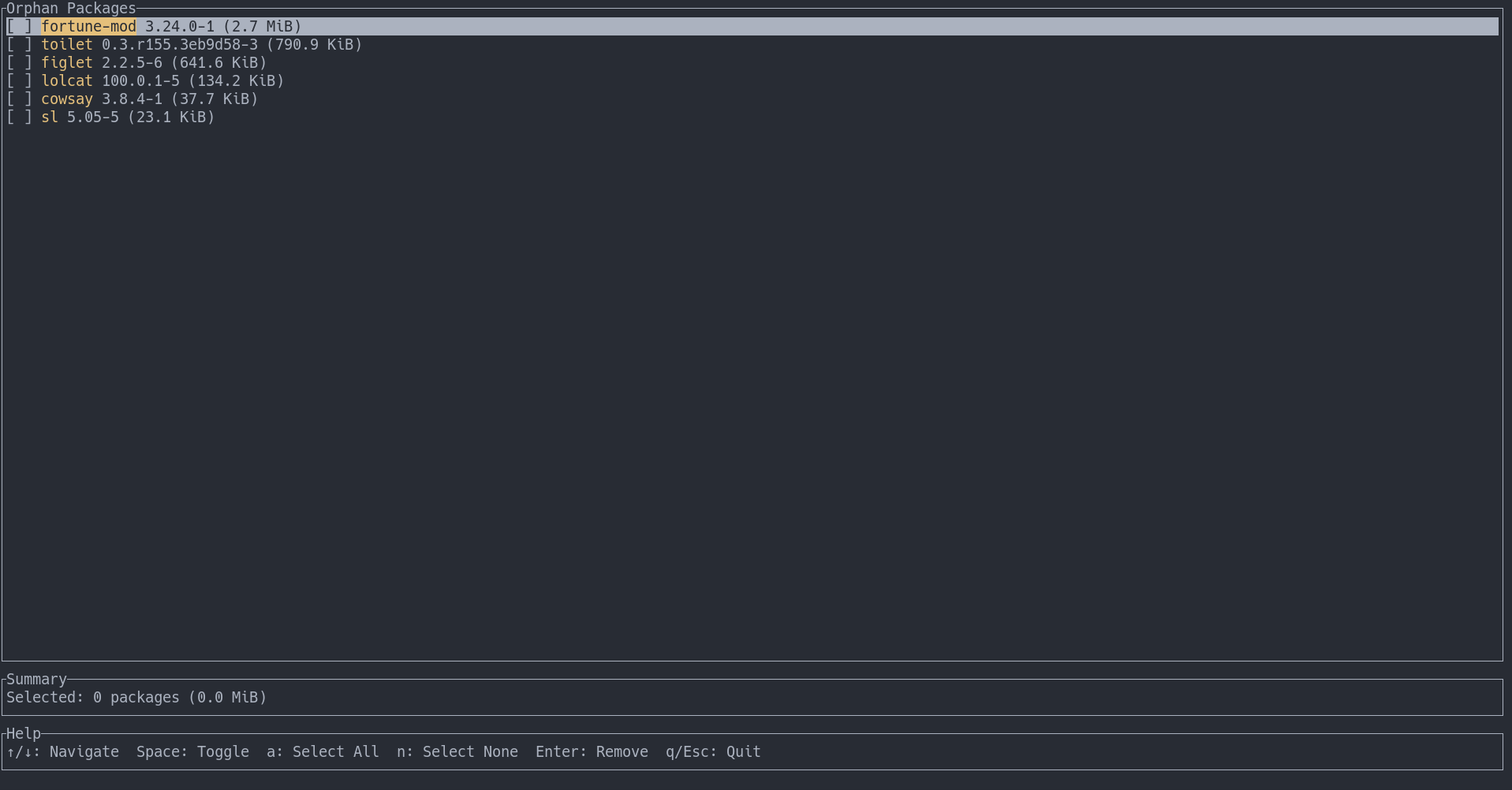Click version 5.05-5 (23.1 KiB) text
The height and width of the screenshot is (790, 1512).
click(141, 117)
